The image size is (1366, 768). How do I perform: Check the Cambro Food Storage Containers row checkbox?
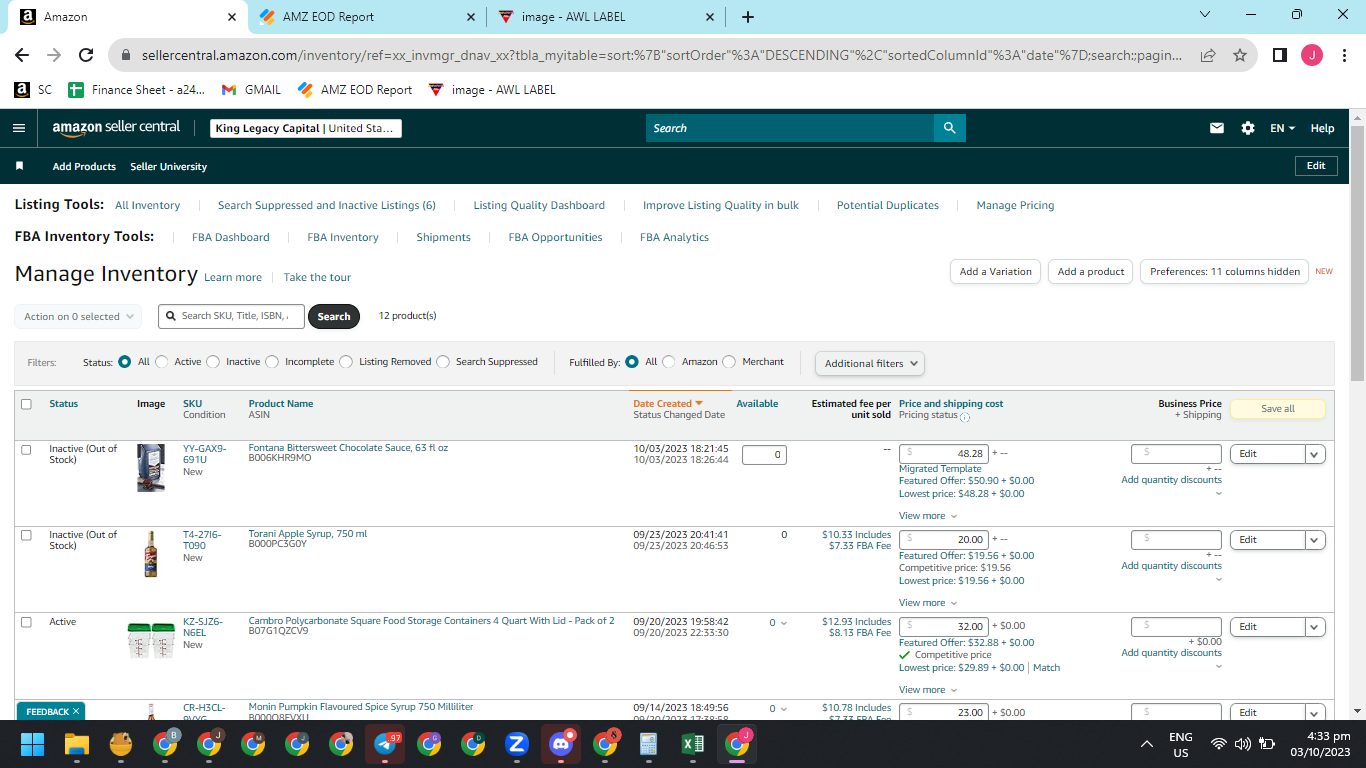click(27, 622)
